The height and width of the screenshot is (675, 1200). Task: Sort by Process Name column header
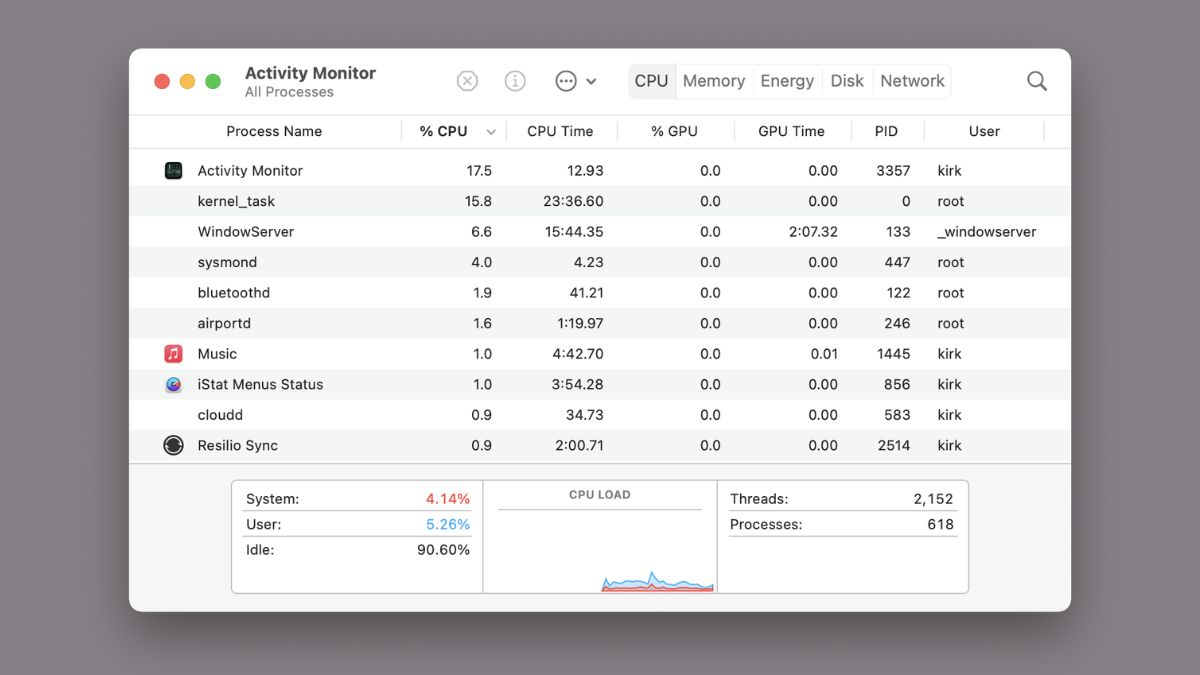click(x=274, y=131)
